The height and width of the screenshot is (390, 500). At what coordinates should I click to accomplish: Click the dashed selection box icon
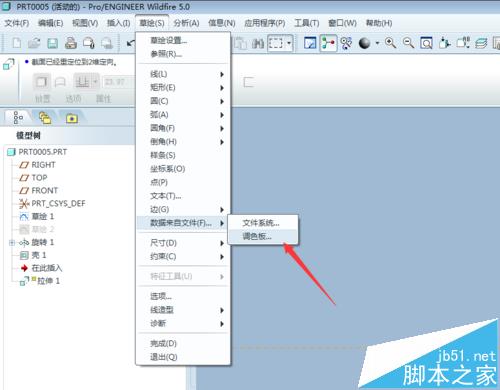coord(276,43)
